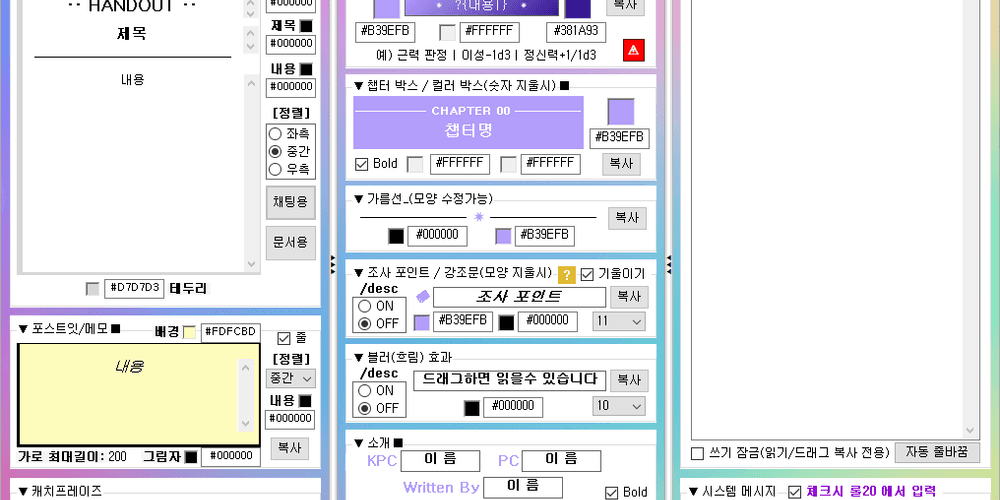Viewport: 1000px width, 500px height.
Task: Click the 조사 포인트 text field
Action: [x=519, y=297]
